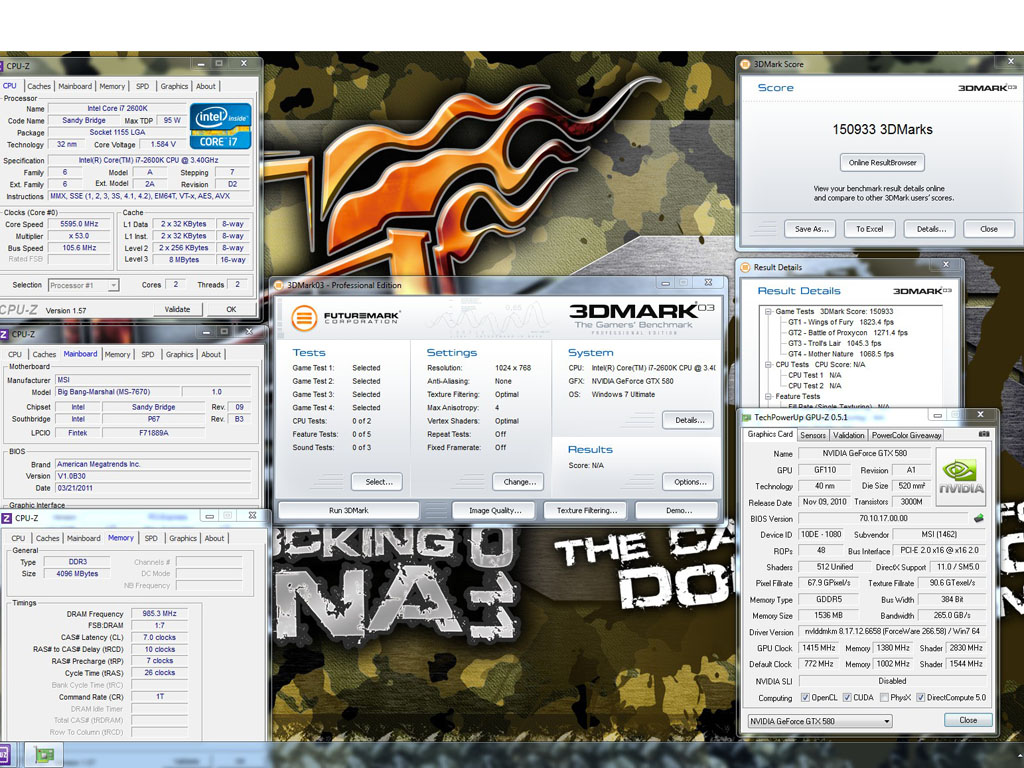Image resolution: width=1024 pixels, height=768 pixels.
Task: Click the CPU-Z icon in the Mainboard window title
Action: point(3,334)
